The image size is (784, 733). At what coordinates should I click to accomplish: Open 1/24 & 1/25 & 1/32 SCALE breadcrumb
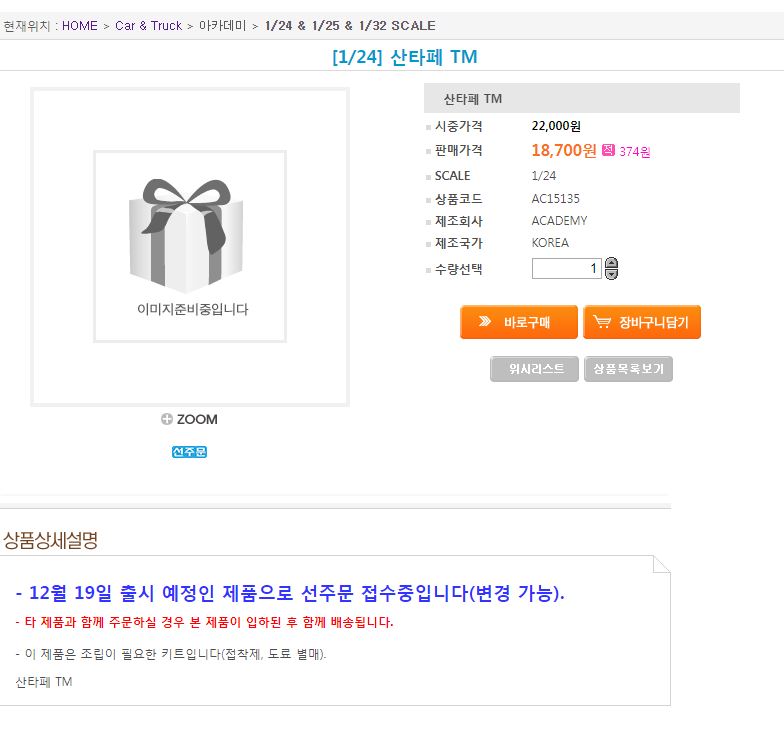pos(350,26)
